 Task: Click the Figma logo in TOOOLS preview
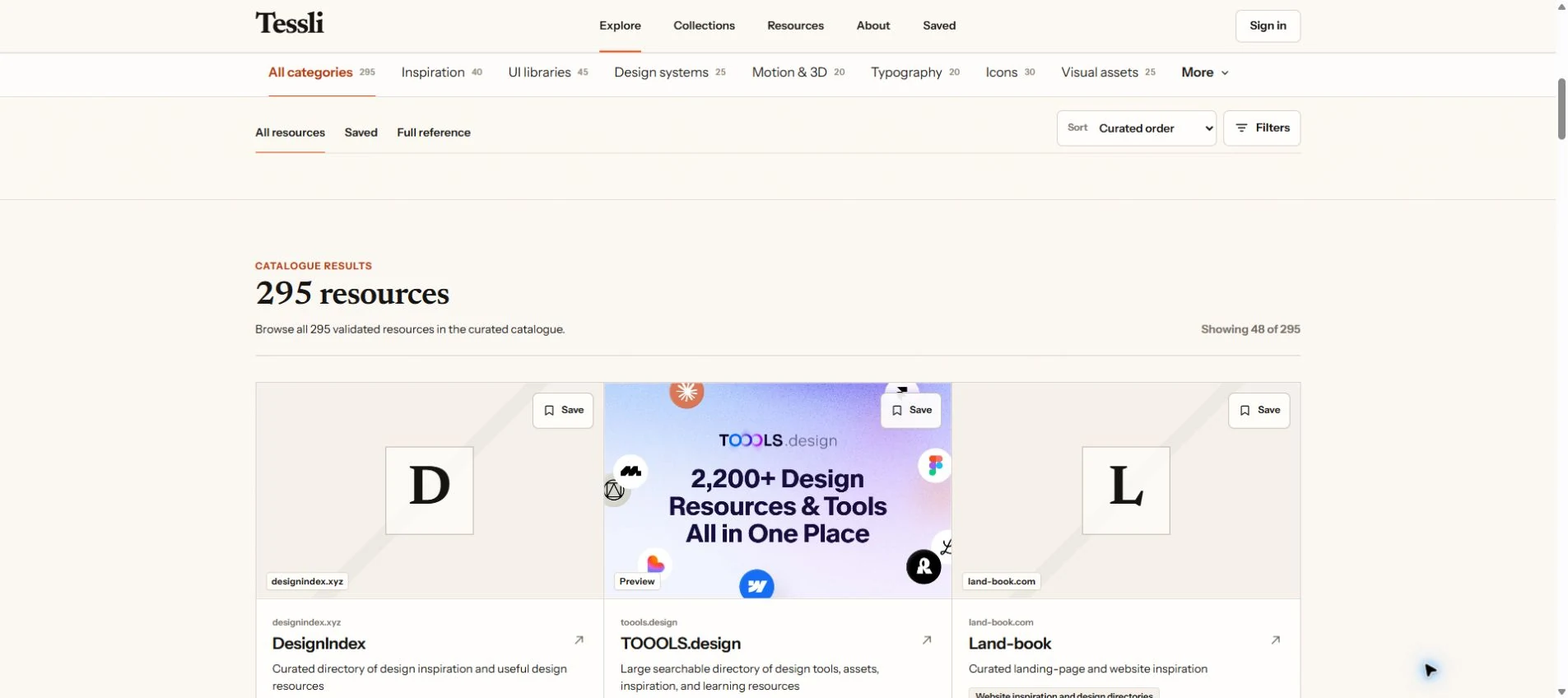(935, 466)
